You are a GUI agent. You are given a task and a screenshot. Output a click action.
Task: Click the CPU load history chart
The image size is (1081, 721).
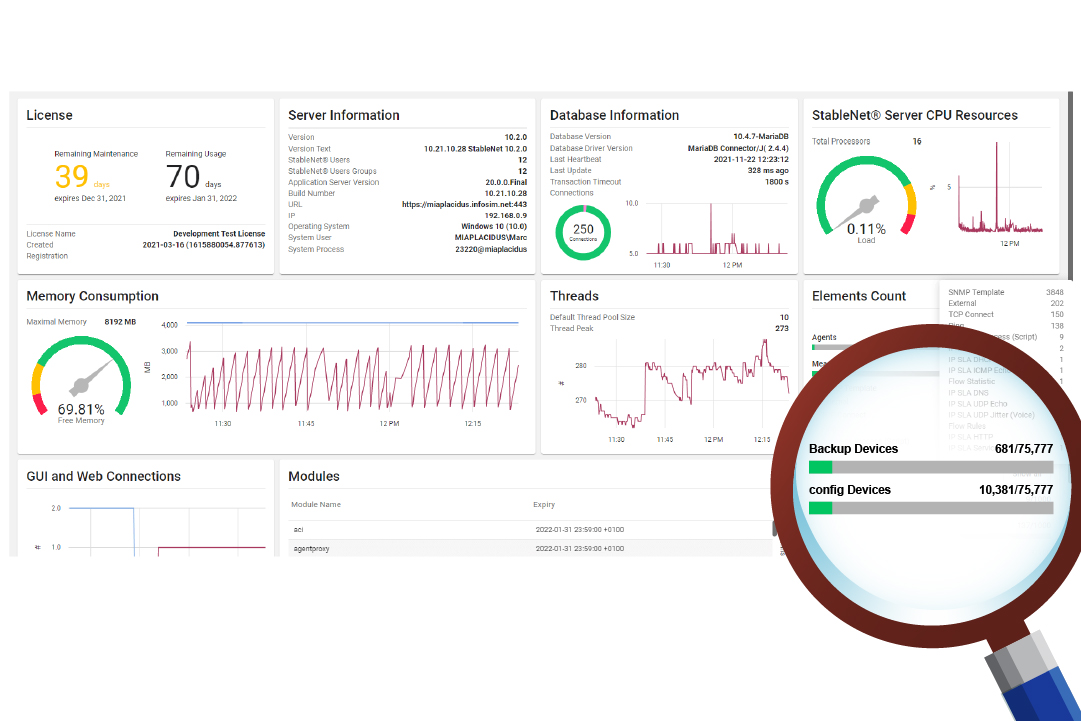pos(1000,187)
